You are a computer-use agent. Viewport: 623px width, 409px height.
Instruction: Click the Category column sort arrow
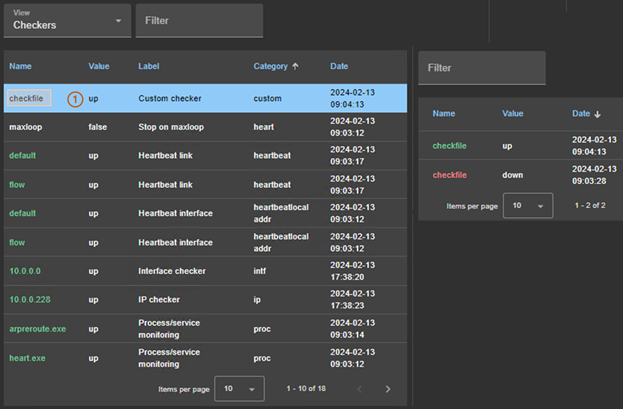296,66
